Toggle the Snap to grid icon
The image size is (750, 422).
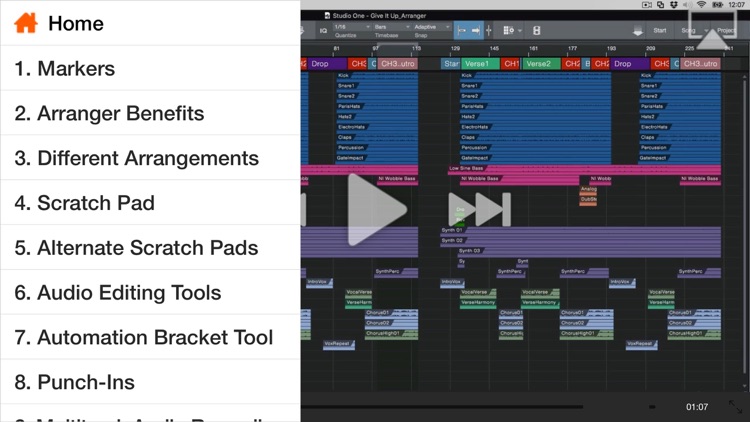(x=462, y=31)
